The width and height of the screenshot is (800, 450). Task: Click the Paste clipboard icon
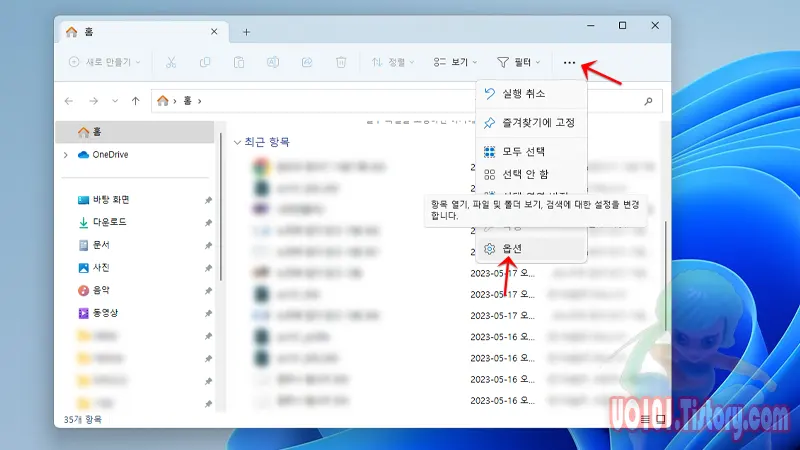(239, 62)
